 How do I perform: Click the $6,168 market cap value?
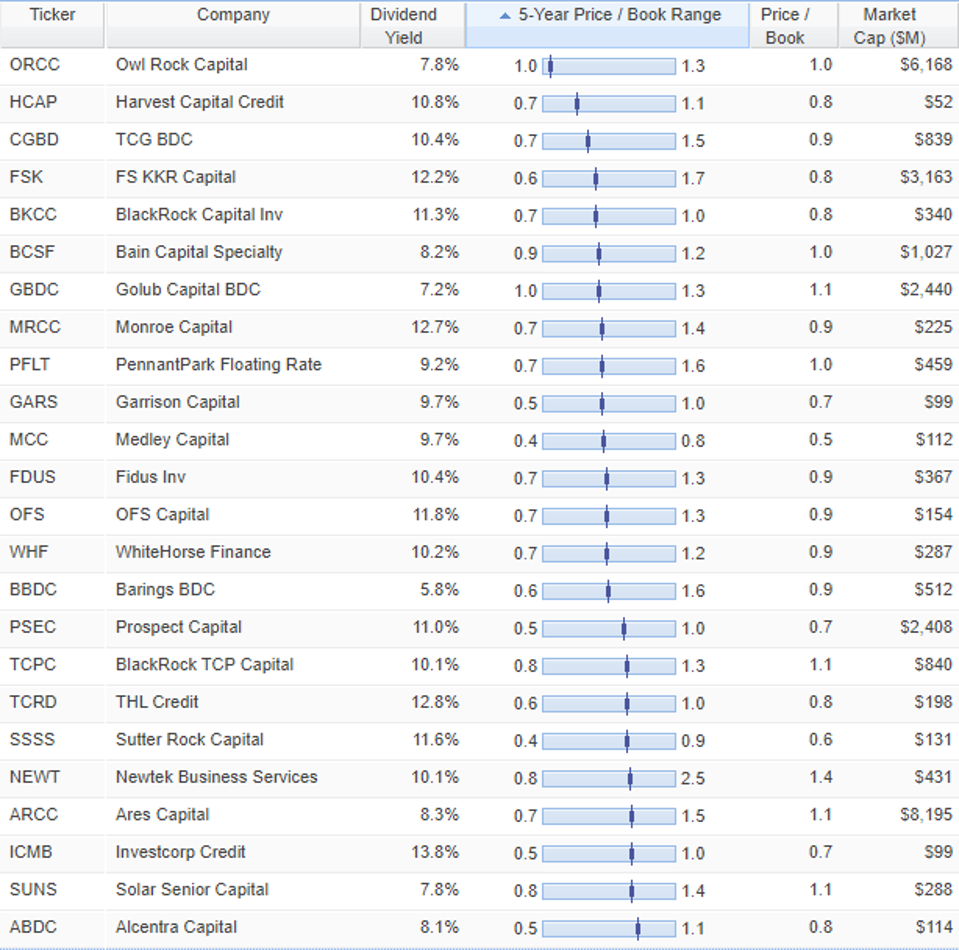pos(926,65)
